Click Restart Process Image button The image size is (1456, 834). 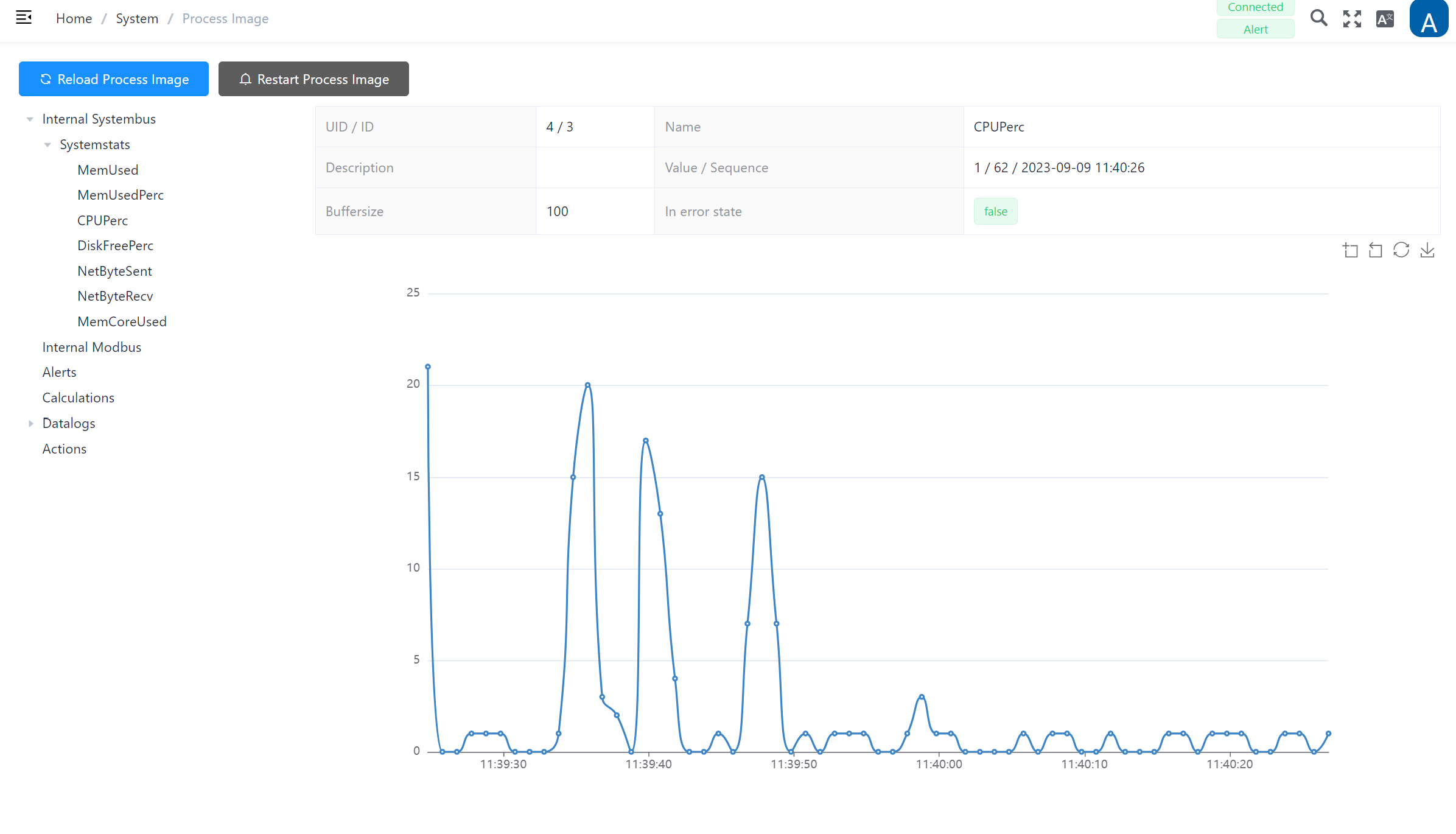coord(313,79)
